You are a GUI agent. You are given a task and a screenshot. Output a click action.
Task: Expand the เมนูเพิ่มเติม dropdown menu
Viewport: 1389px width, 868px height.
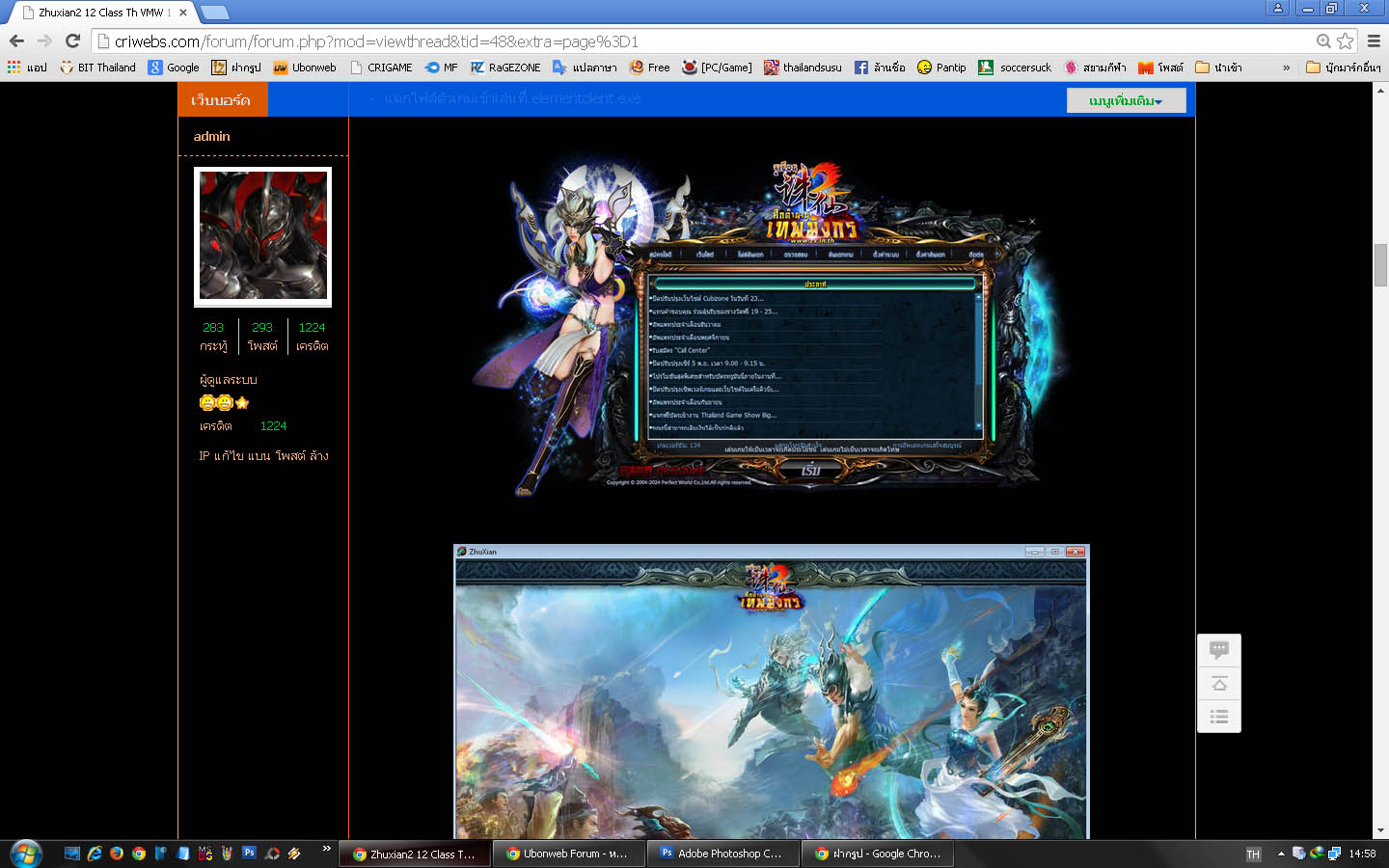pyautogui.click(x=1126, y=100)
